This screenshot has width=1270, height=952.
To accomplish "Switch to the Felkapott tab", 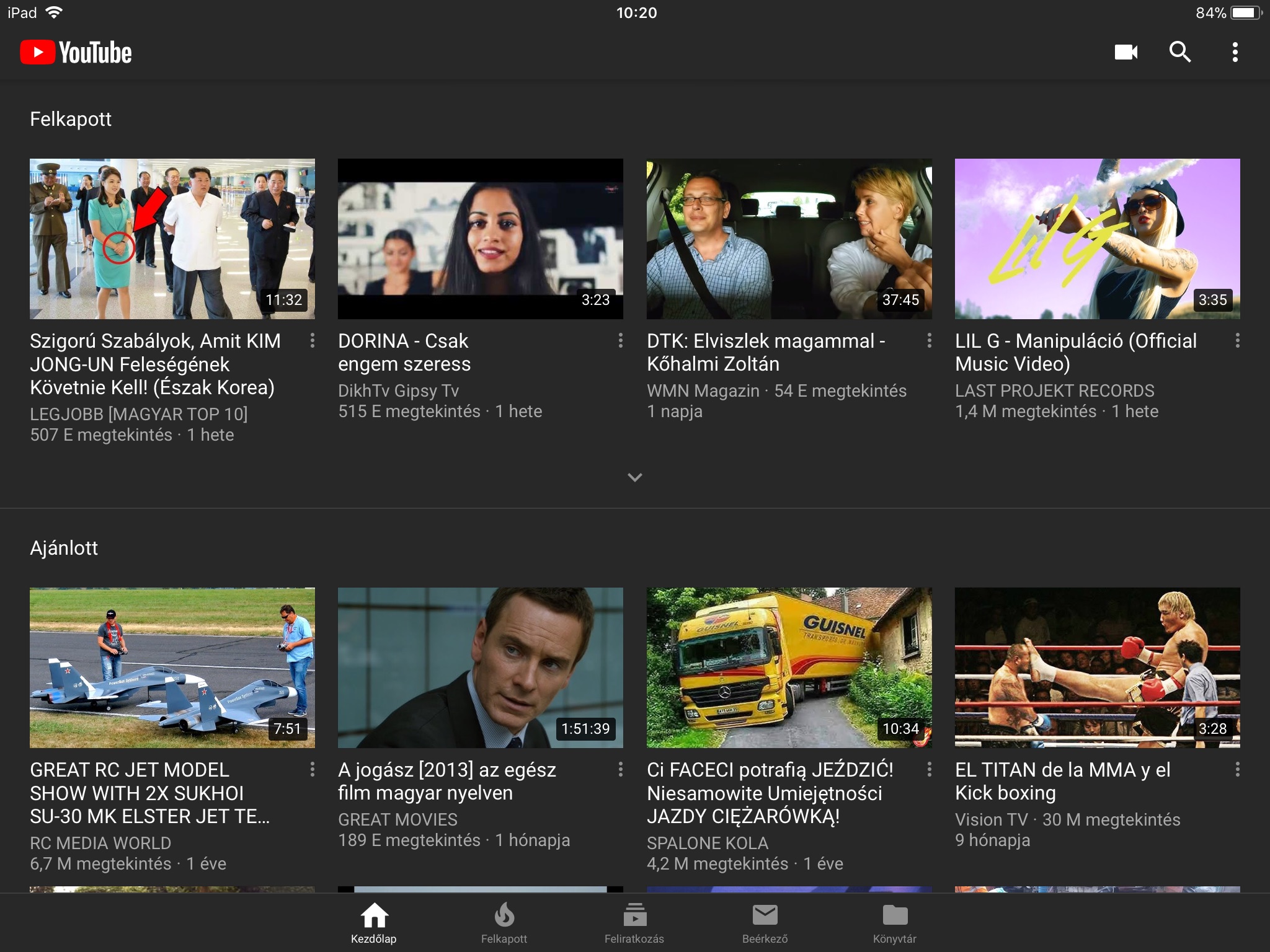I will coord(504,923).
